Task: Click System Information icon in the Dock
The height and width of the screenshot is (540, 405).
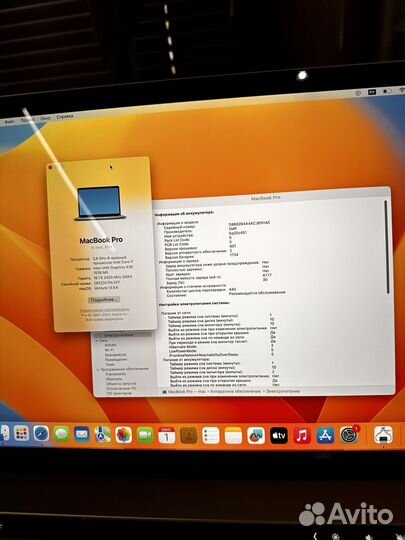Action: [x=383, y=435]
